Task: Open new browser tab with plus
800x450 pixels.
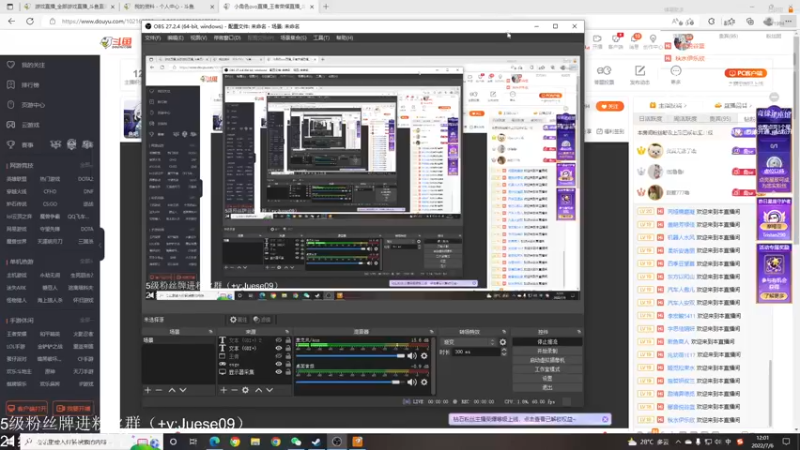Action: click(x=326, y=7)
